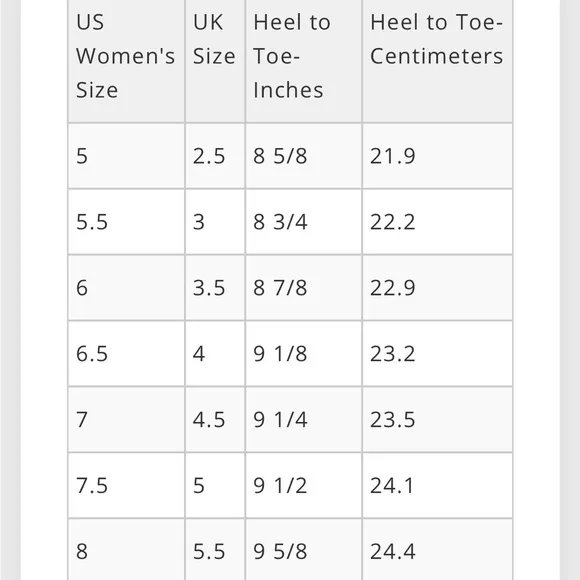Select the 23.5 centimeters cell
Image resolution: width=580 pixels, height=580 pixels.
click(x=437, y=419)
